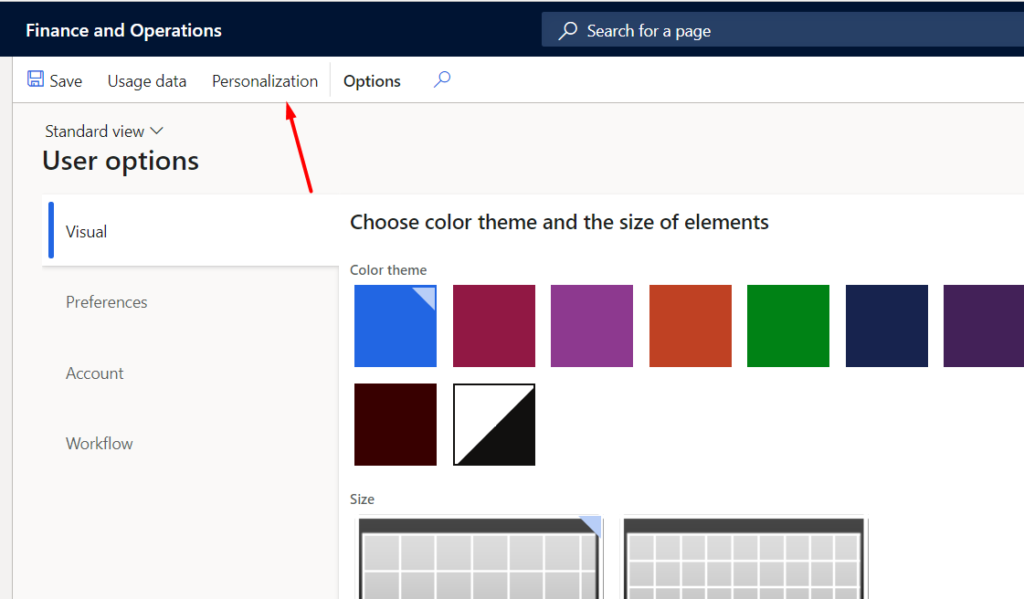Click the magnifier icon in page search
This screenshot has width=1024, height=599.
click(x=568, y=31)
